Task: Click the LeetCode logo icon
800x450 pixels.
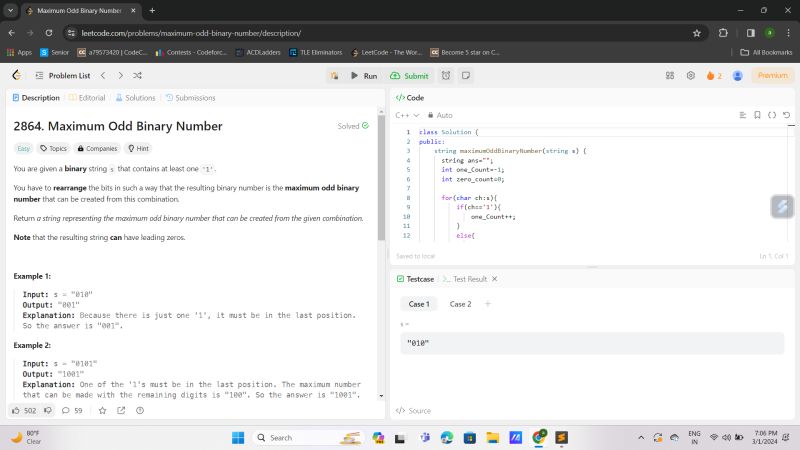Action: 16,76
